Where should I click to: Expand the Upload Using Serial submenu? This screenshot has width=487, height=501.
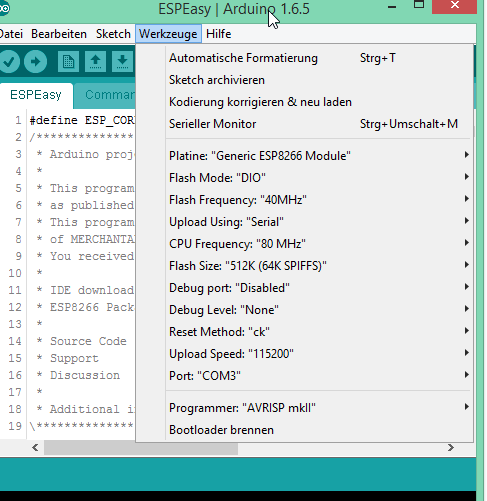tap(304, 222)
